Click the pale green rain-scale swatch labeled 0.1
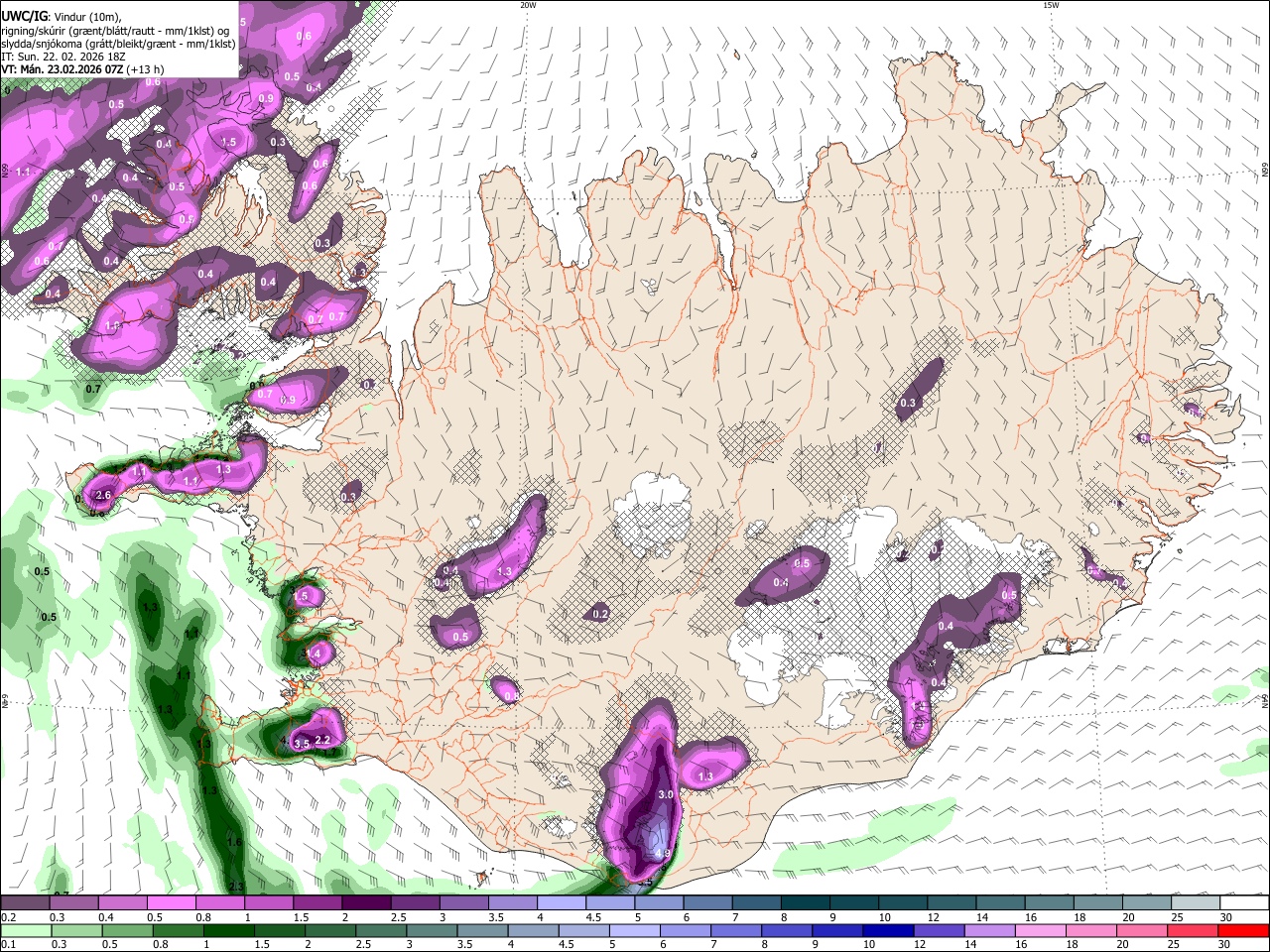This screenshot has width=1270, height=952. tap(25, 930)
